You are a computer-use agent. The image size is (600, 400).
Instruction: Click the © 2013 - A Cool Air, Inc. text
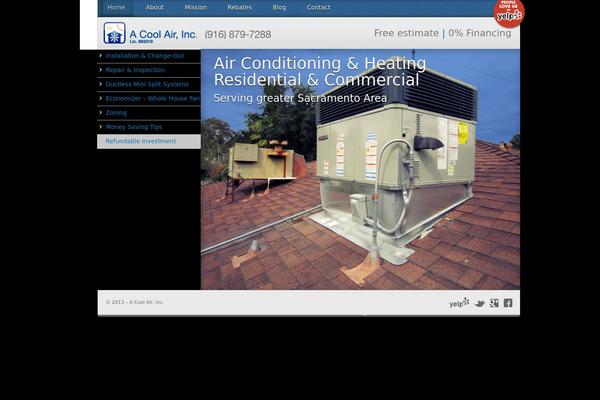click(135, 302)
